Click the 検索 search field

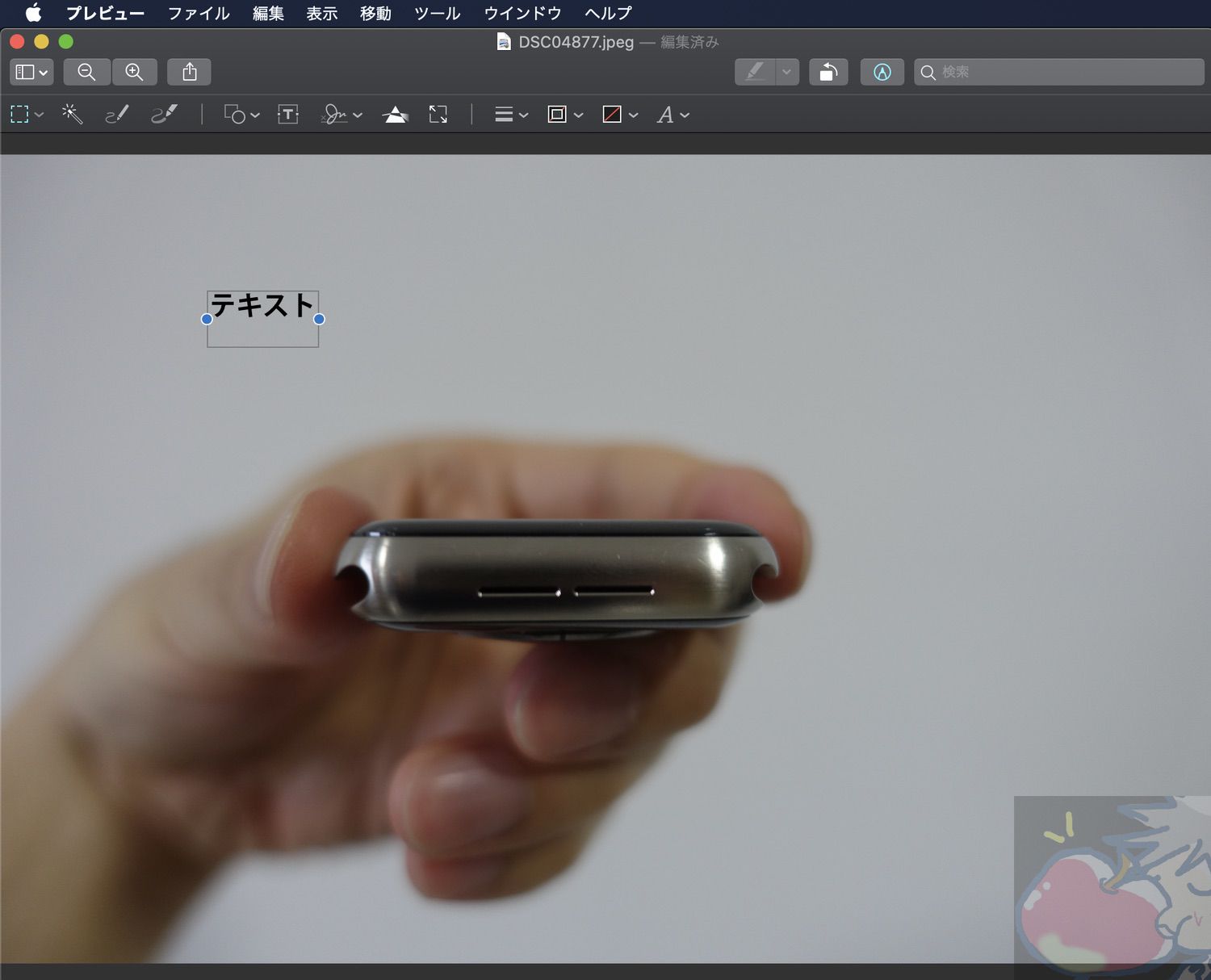click(x=1058, y=72)
